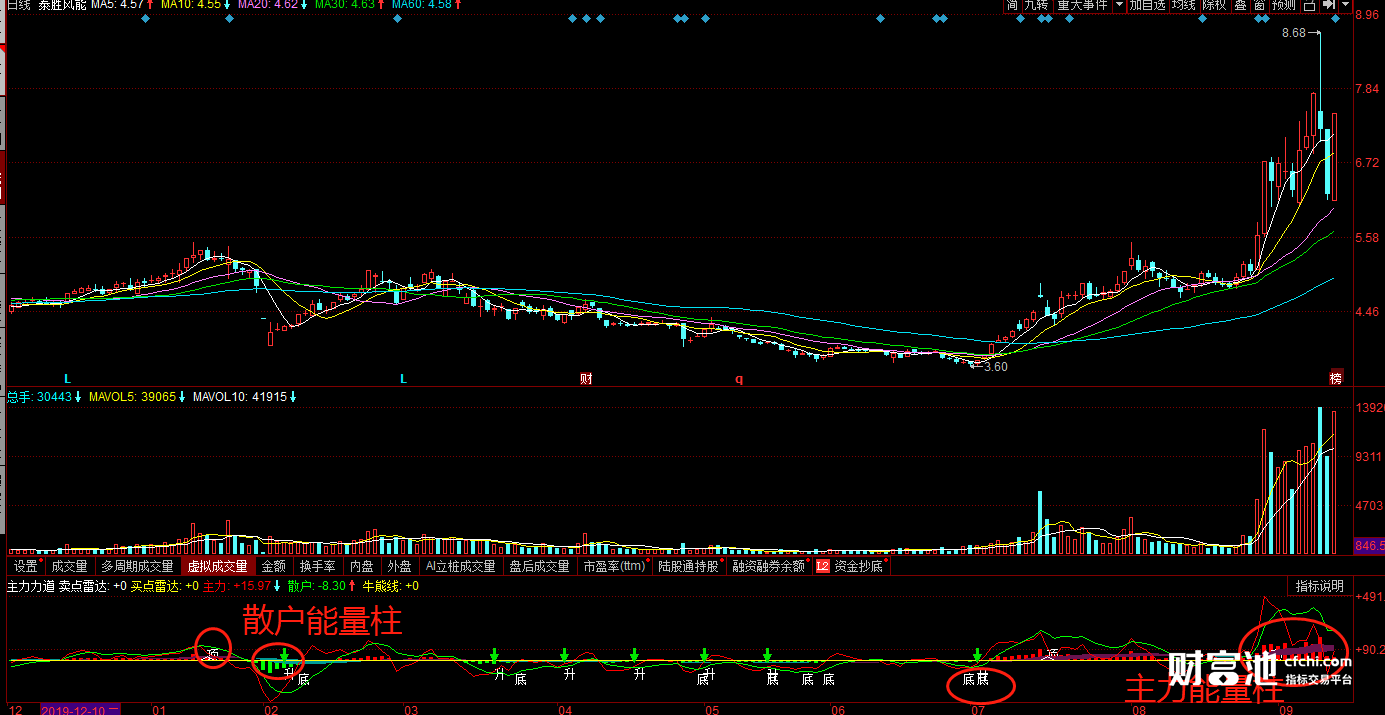Click the 8.96 value on price axis

1366,15
